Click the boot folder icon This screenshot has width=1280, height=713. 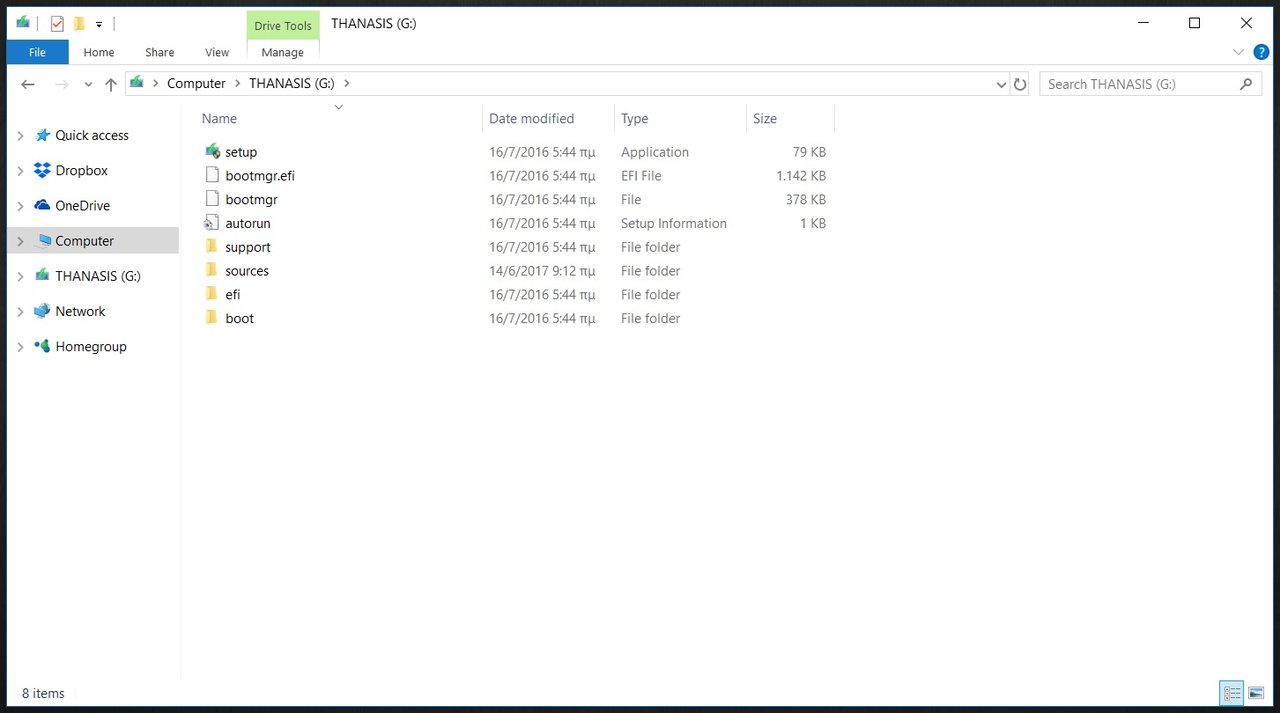[211, 318]
